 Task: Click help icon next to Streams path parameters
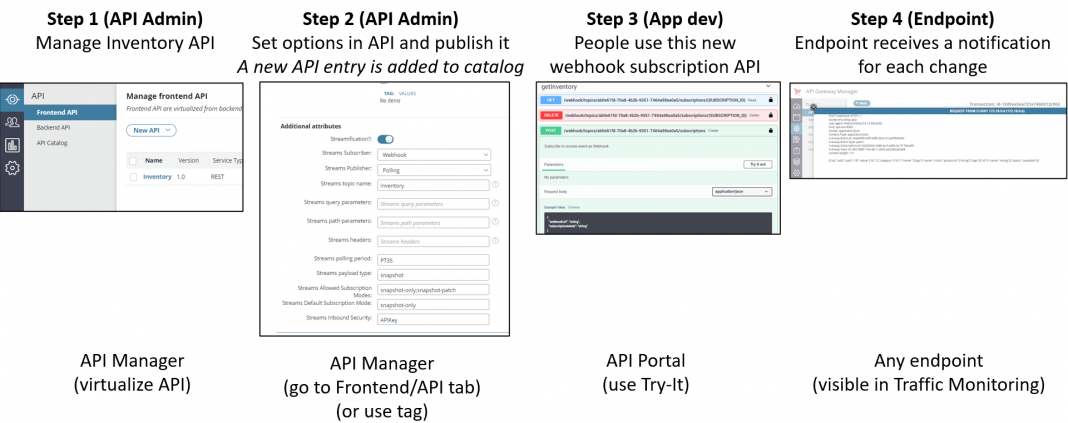pyautogui.click(x=495, y=222)
